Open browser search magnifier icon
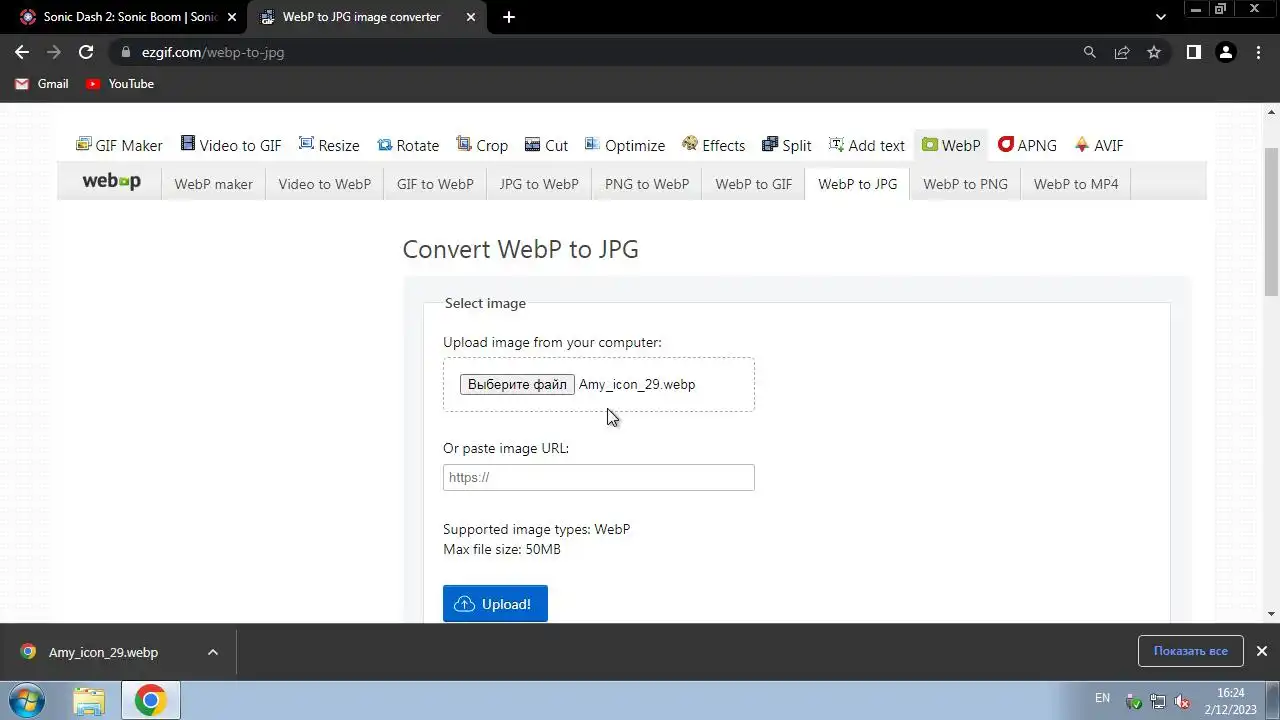This screenshot has height=720, width=1280. tap(1090, 52)
